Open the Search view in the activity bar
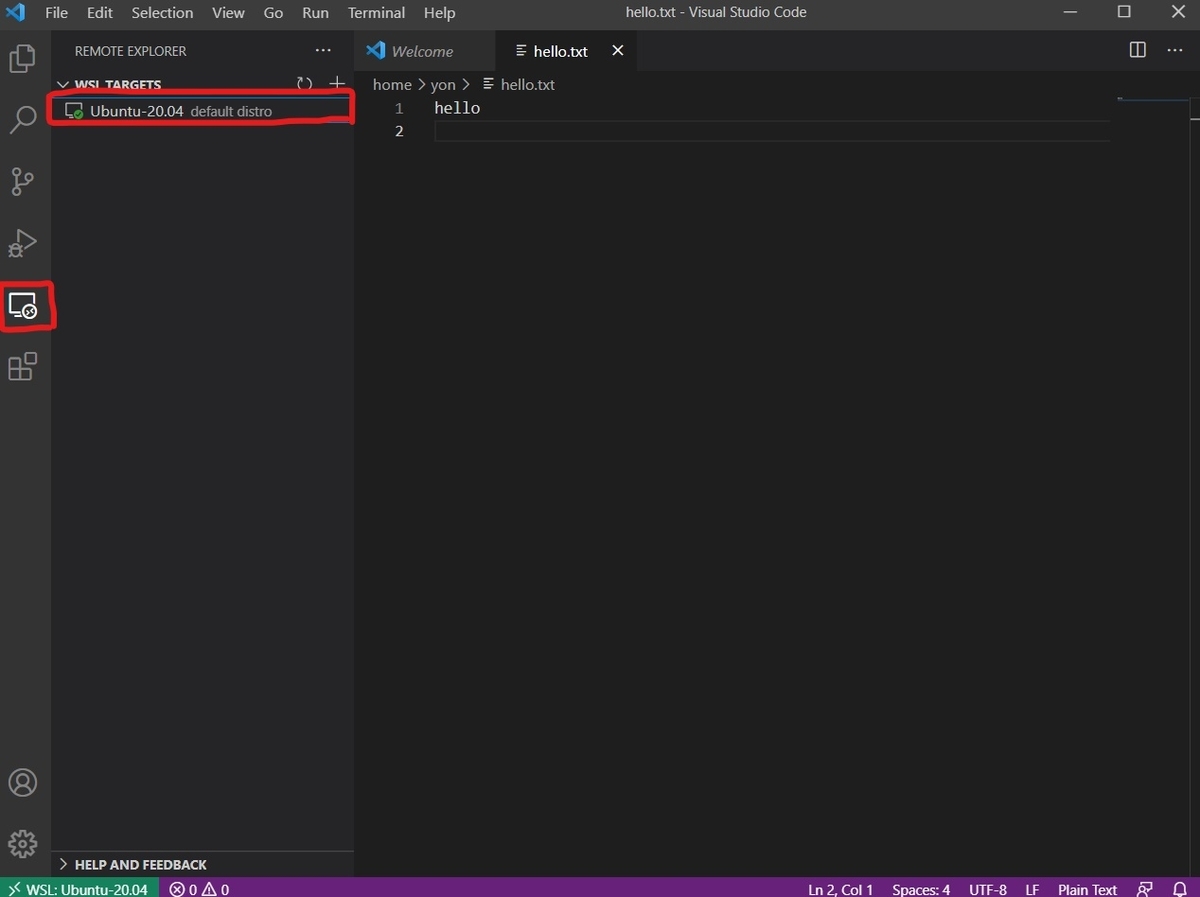Viewport: 1200px width, 897px height. tap(22, 120)
